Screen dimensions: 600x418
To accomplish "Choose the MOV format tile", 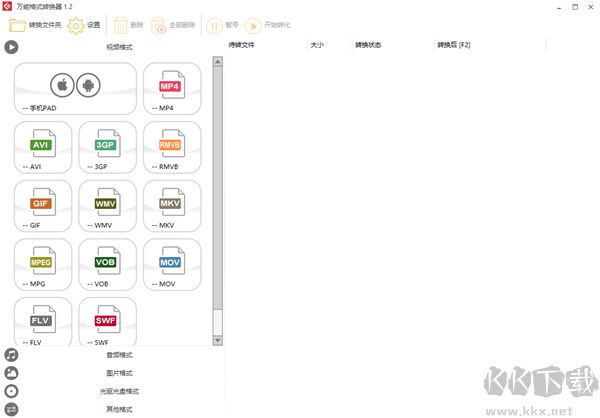I will tap(172, 265).
